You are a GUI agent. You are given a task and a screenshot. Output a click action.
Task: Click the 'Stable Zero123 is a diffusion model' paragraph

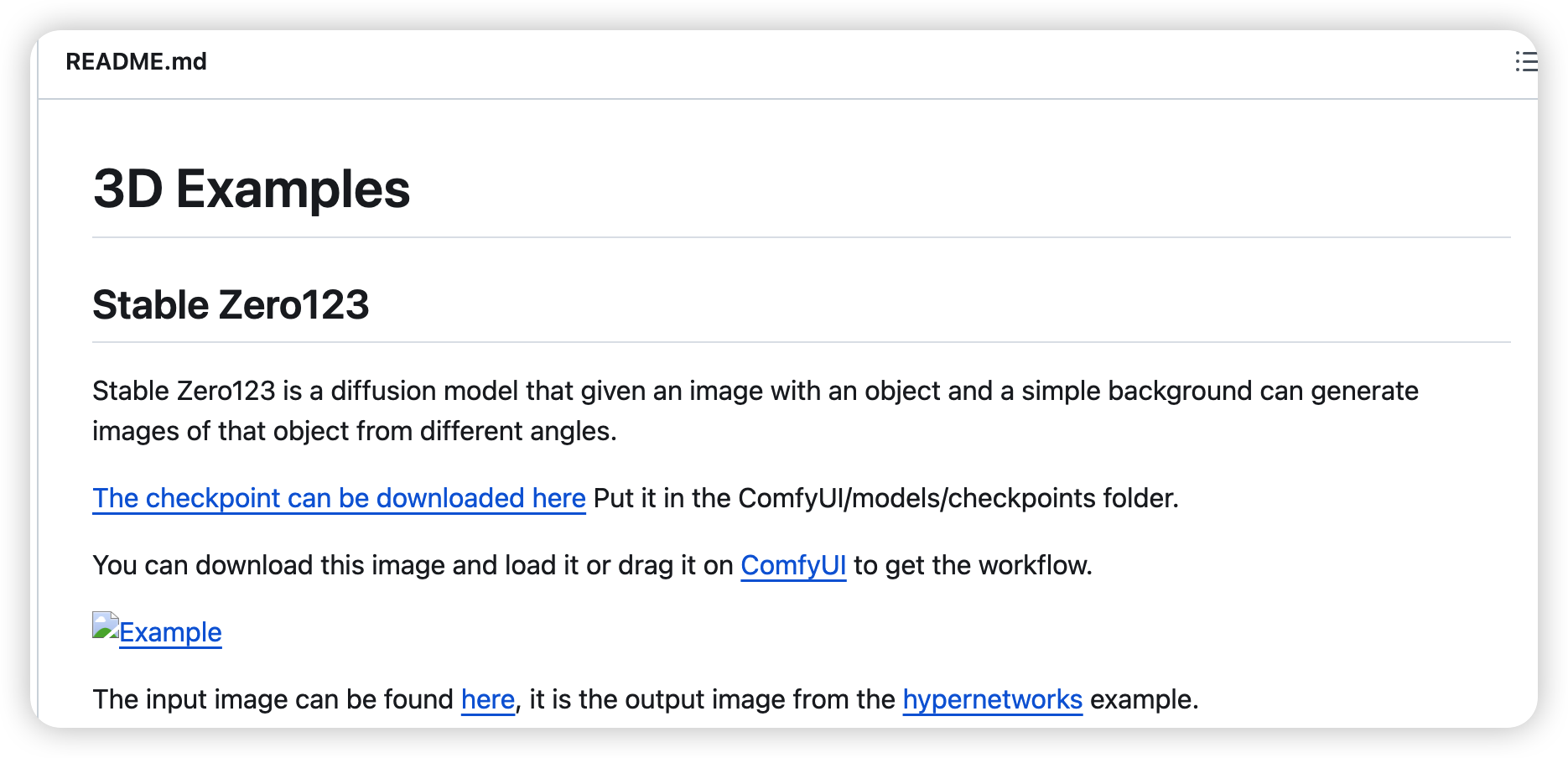tap(755, 411)
